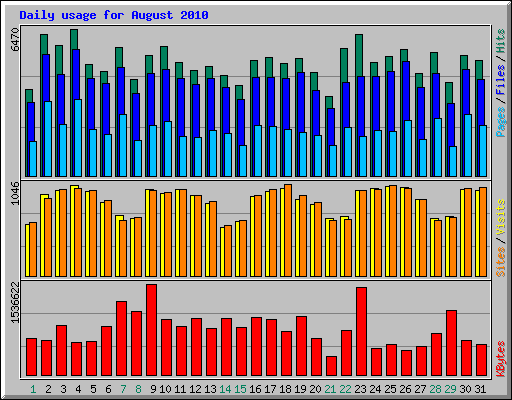Click the green hits bar for day 23
This screenshot has width=512, height=400.
[x=359, y=55]
